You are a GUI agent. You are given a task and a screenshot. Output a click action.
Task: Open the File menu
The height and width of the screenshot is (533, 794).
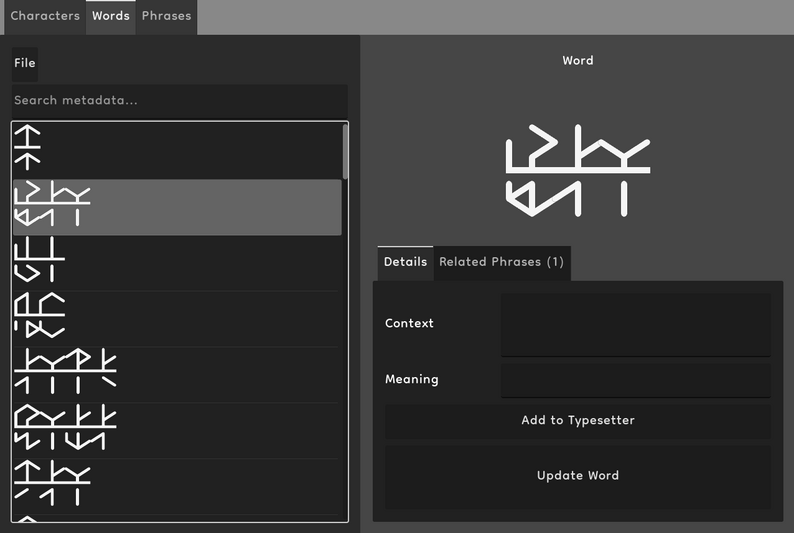[25, 63]
